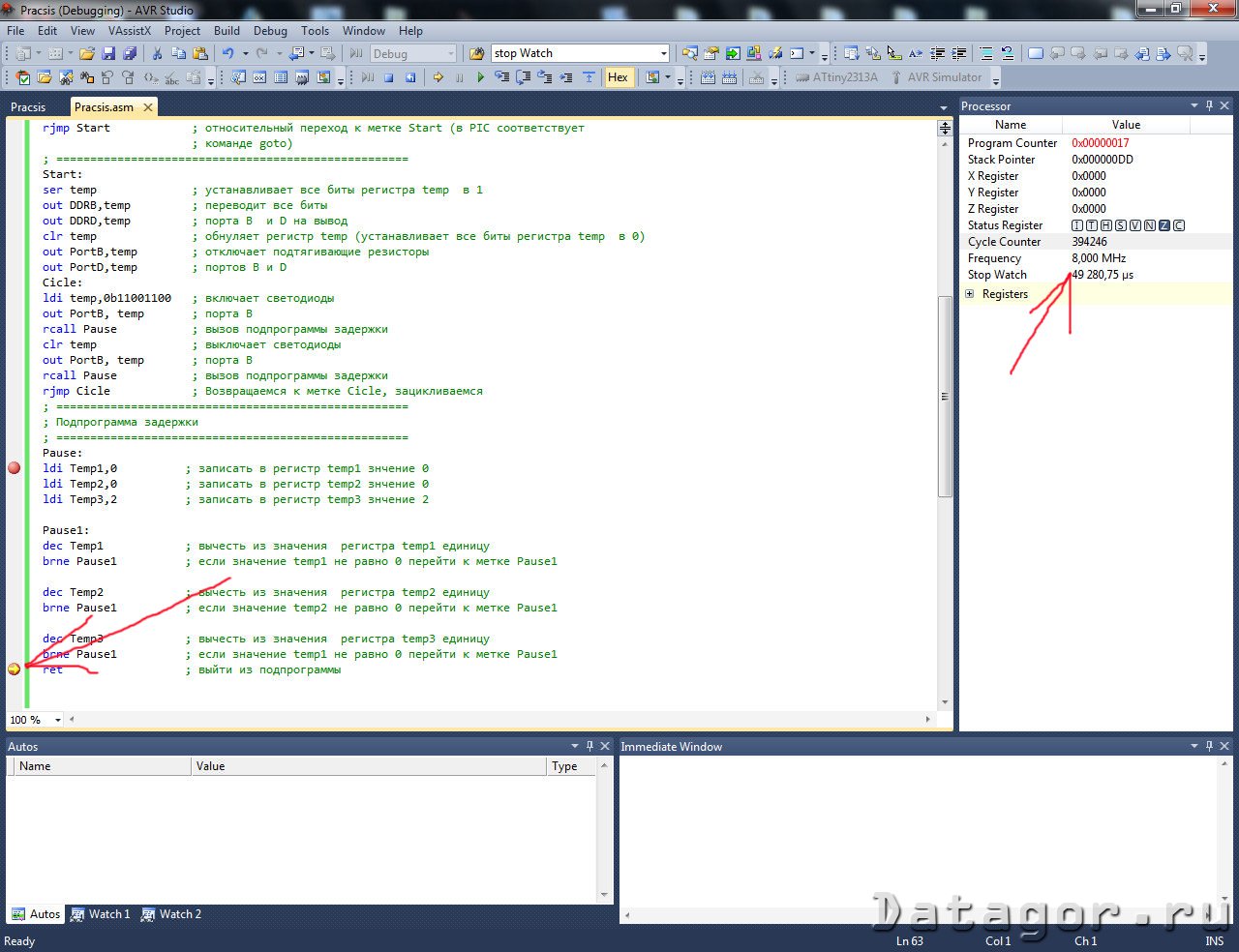The height and width of the screenshot is (952, 1239).
Task: Undo last action with blue arrow icon
Action: [228, 53]
